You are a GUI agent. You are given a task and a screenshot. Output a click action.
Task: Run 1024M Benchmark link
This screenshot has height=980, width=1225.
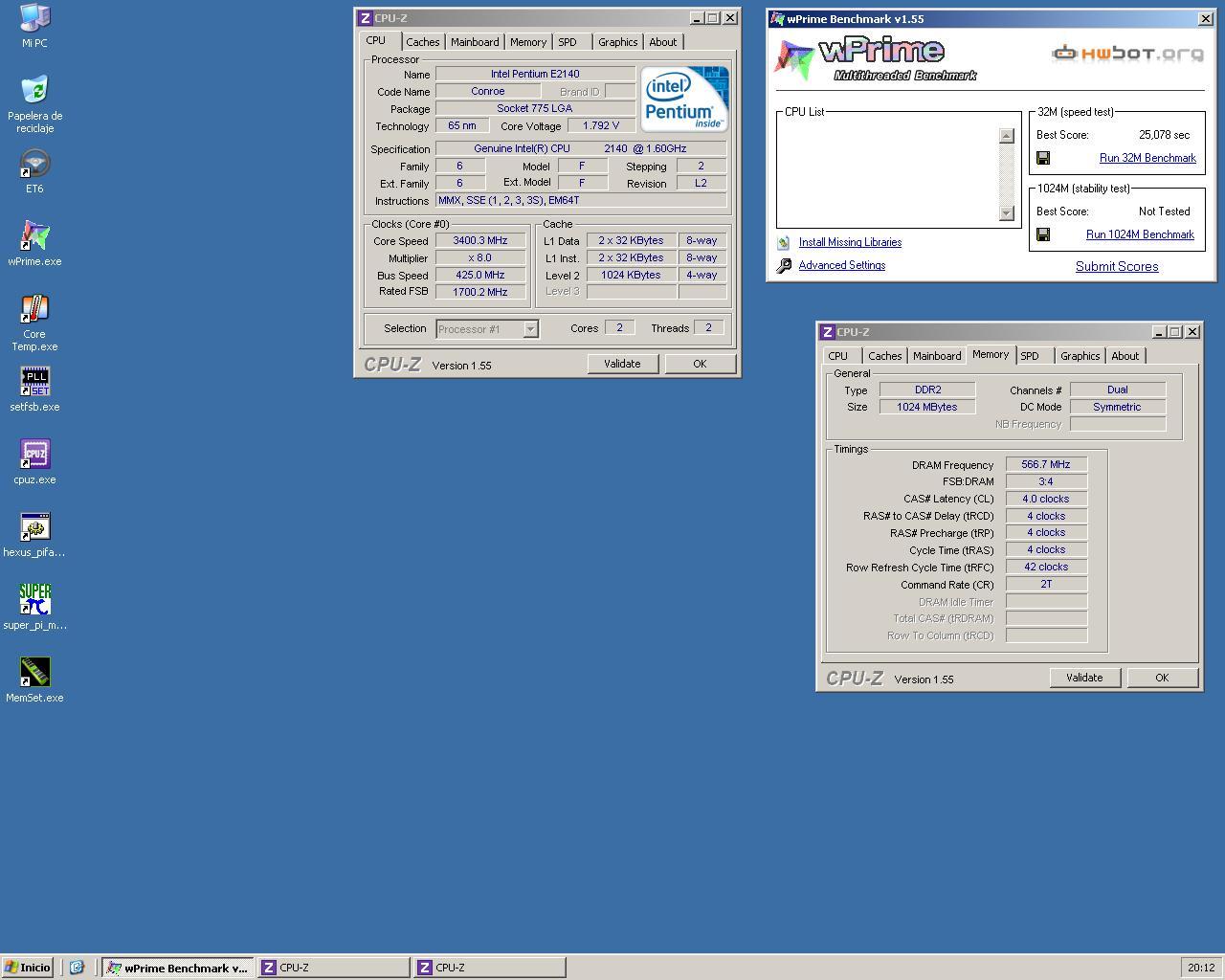1140,234
